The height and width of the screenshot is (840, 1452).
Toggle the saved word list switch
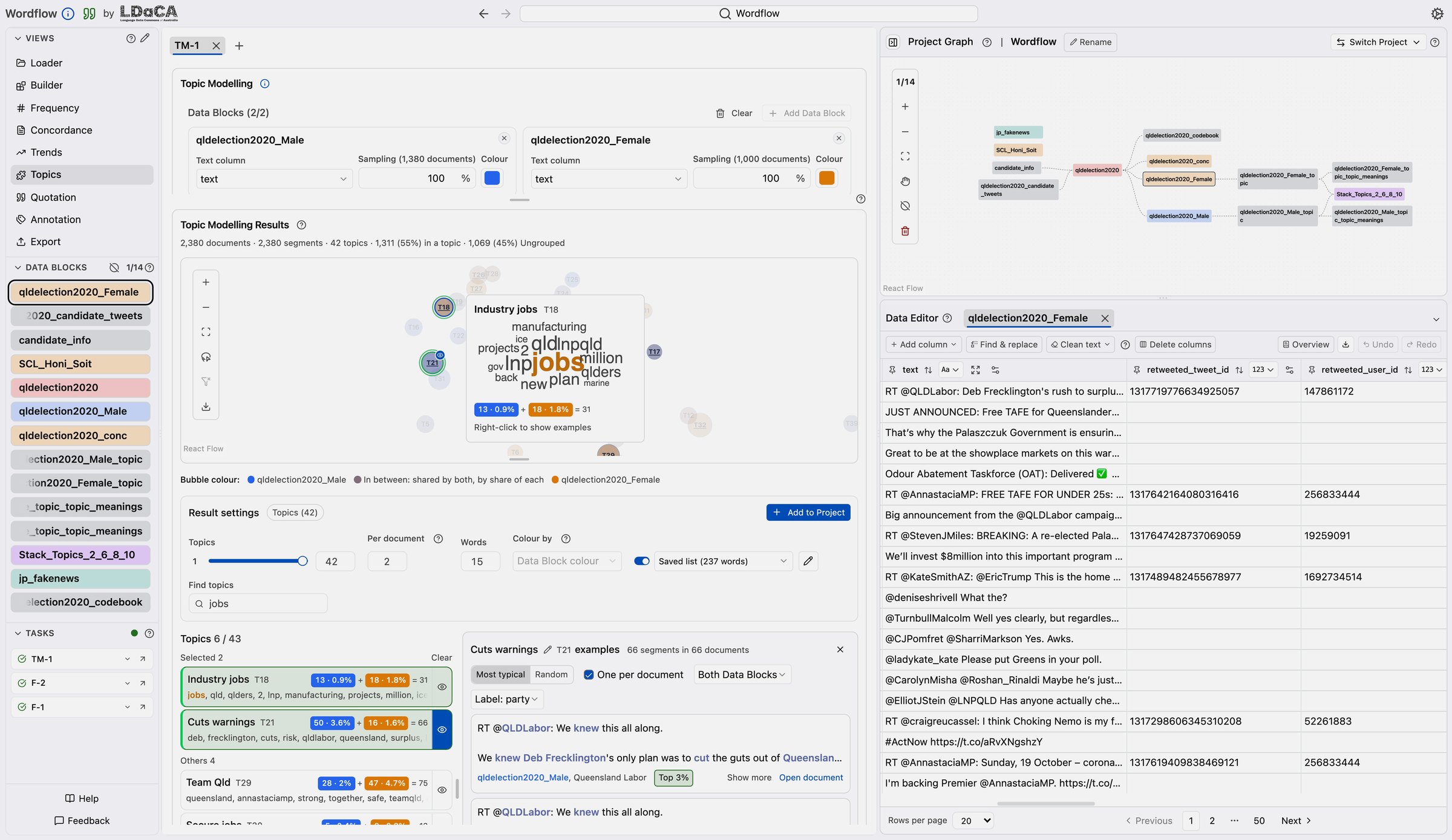pos(642,561)
